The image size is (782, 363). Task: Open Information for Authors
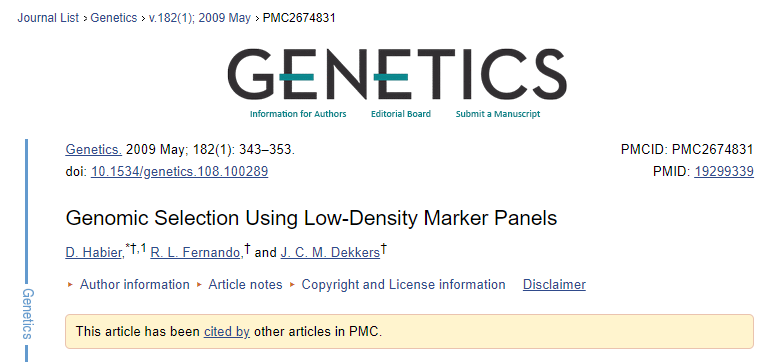[x=298, y=114]
